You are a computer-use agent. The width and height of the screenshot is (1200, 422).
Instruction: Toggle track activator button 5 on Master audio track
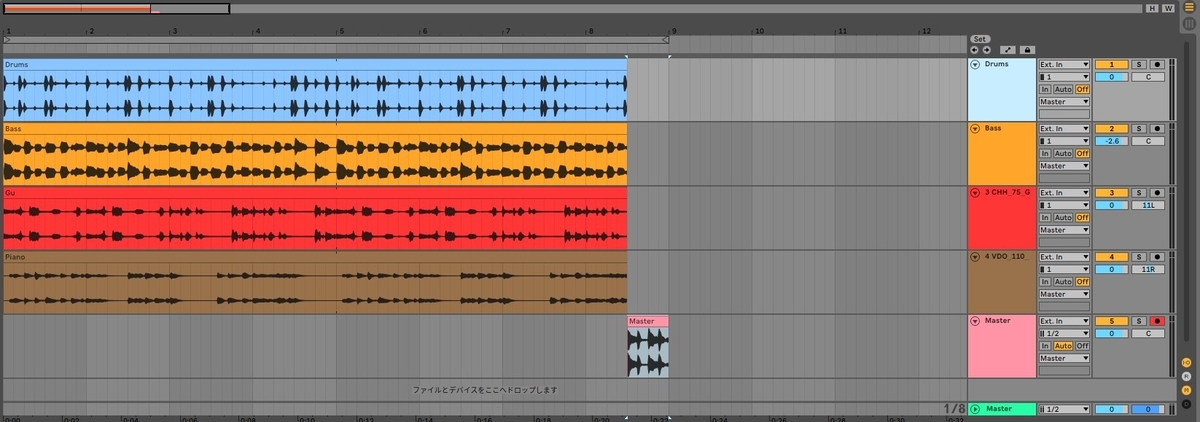1111,321
